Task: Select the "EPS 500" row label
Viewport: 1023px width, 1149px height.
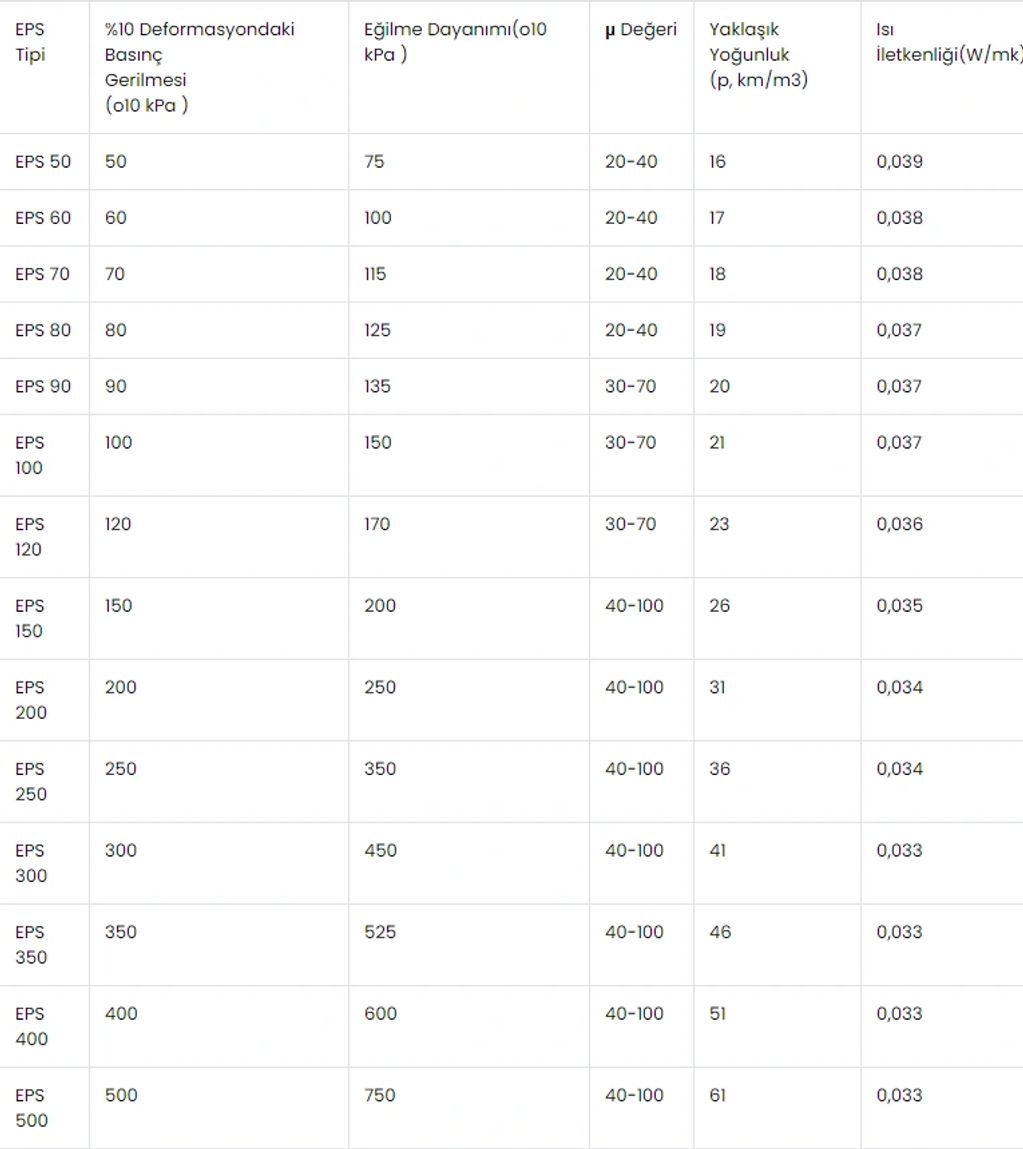Action: tap(30, 1108)
